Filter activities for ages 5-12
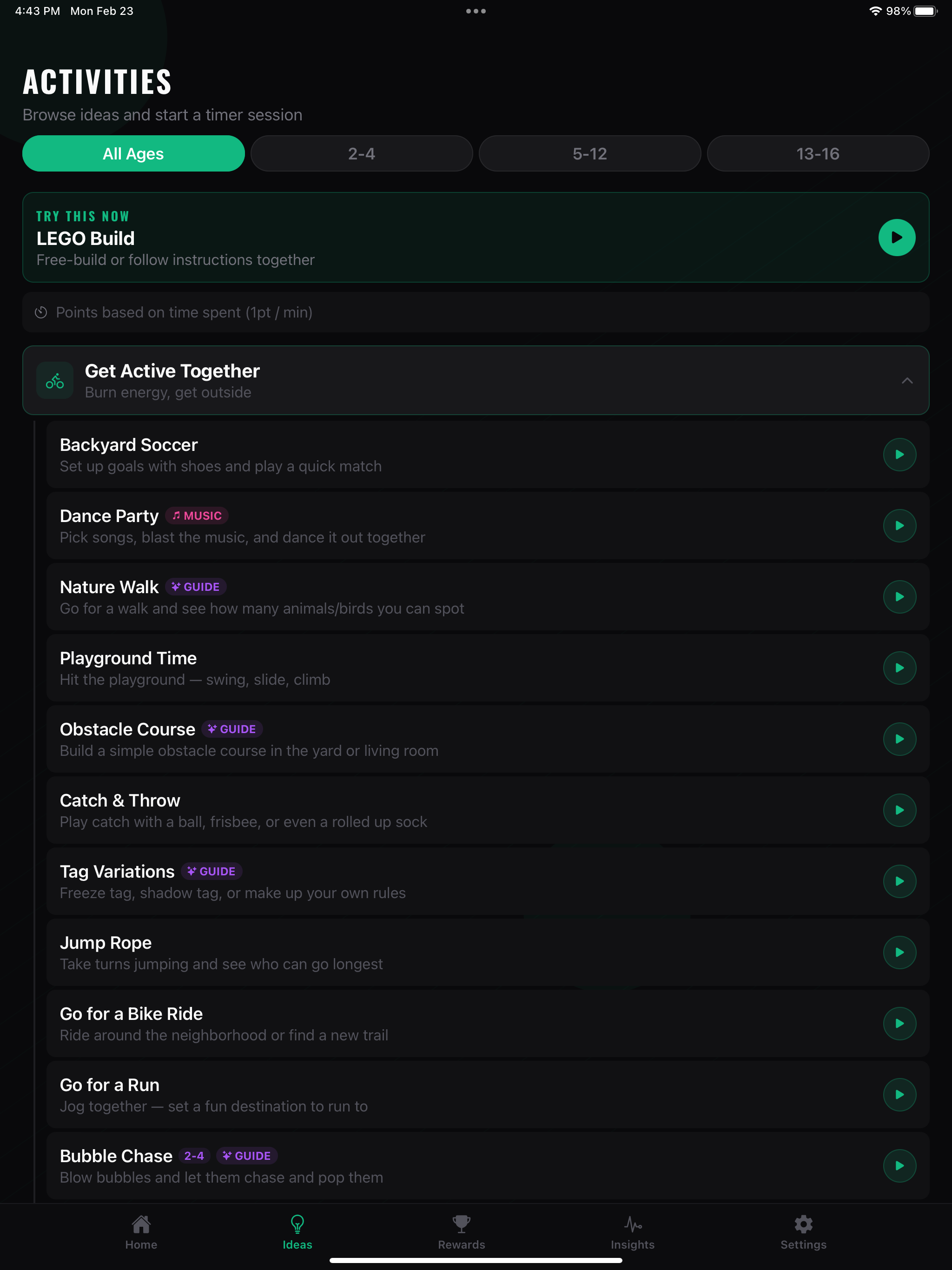 [590, 153]
